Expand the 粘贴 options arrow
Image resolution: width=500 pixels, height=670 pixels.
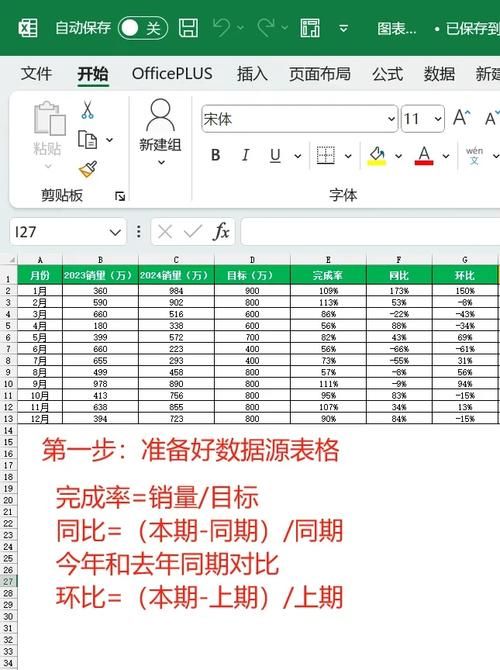48,167
